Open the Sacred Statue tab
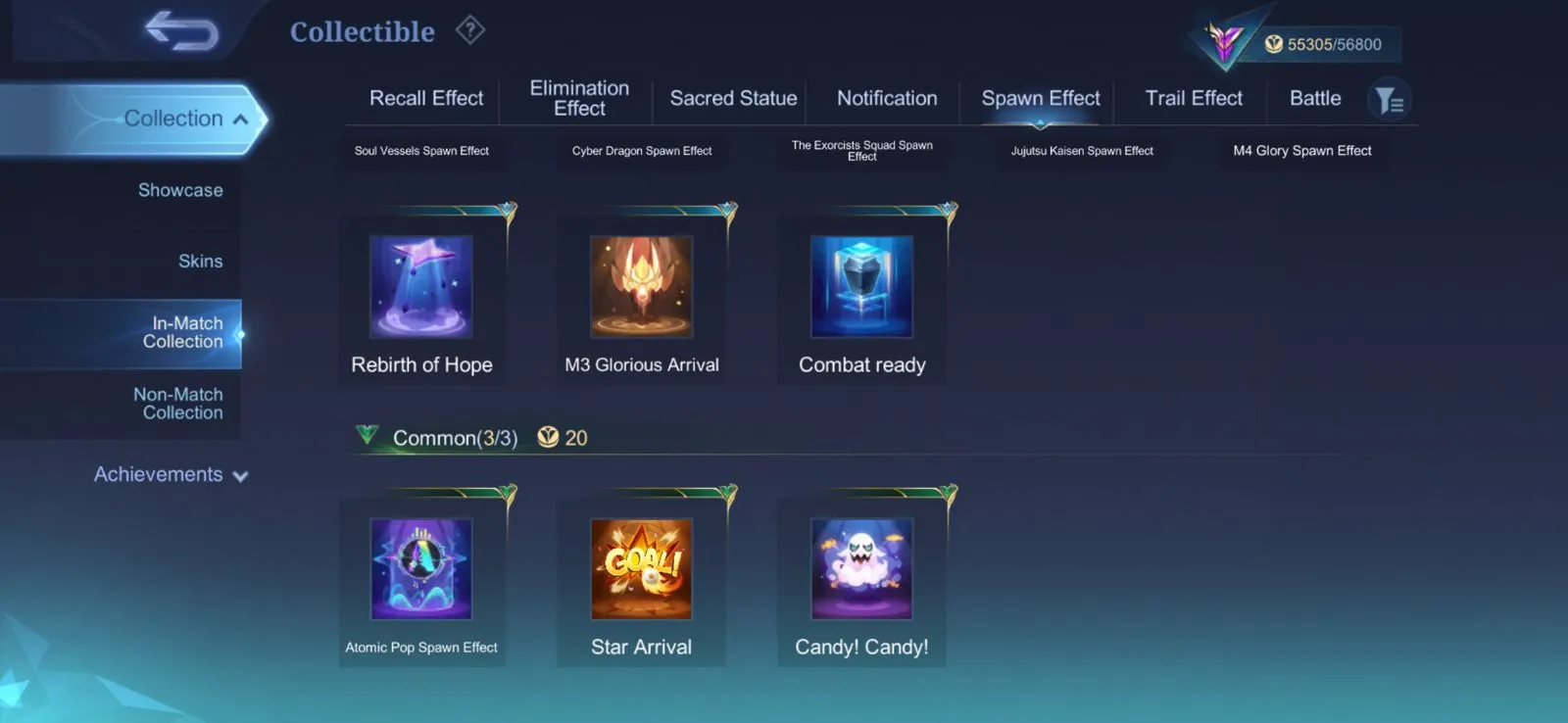1568x723 pixels. pyautogui.click(x=733, y=98)
